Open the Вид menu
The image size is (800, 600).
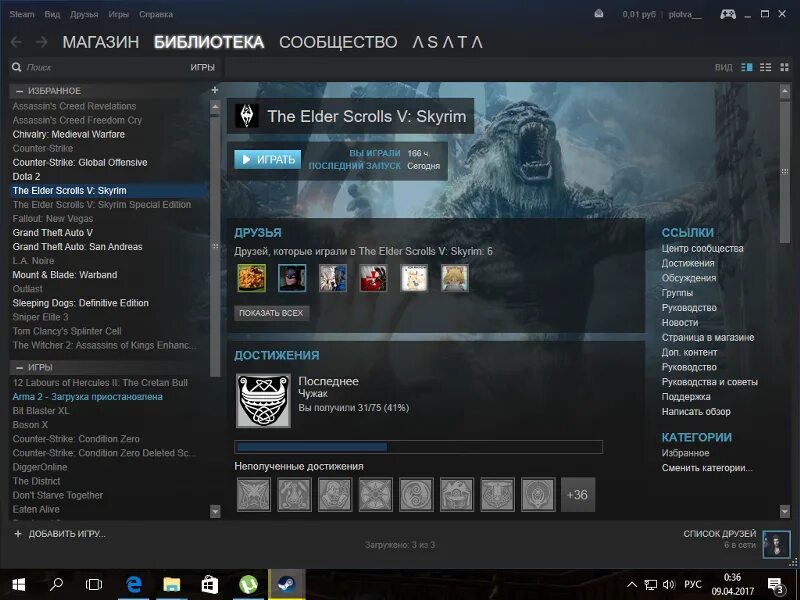coord(52,14)
